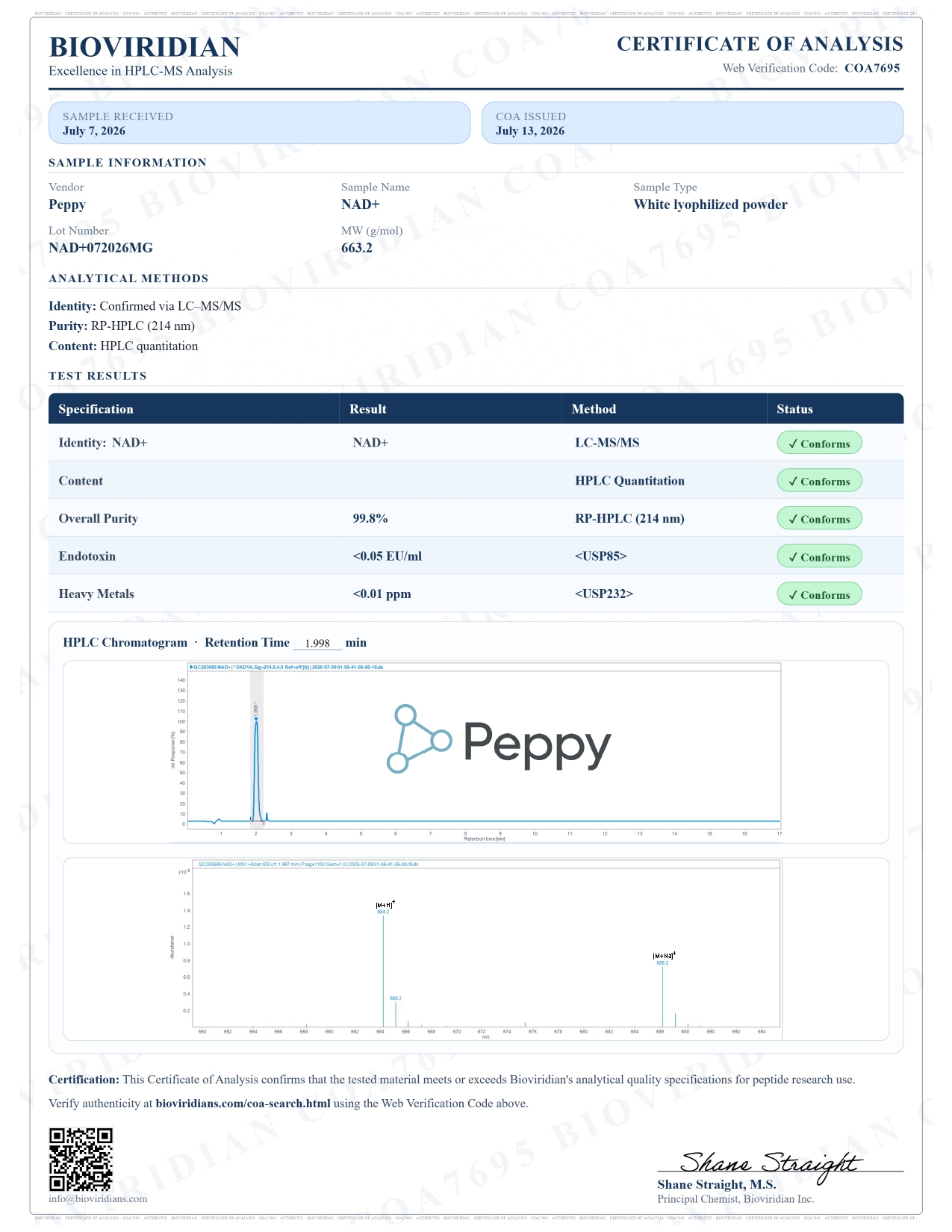This screenshot has width=952, height=1232.
Task: Click the Conforms badge in Content row
Action: (x=819, y=481)
